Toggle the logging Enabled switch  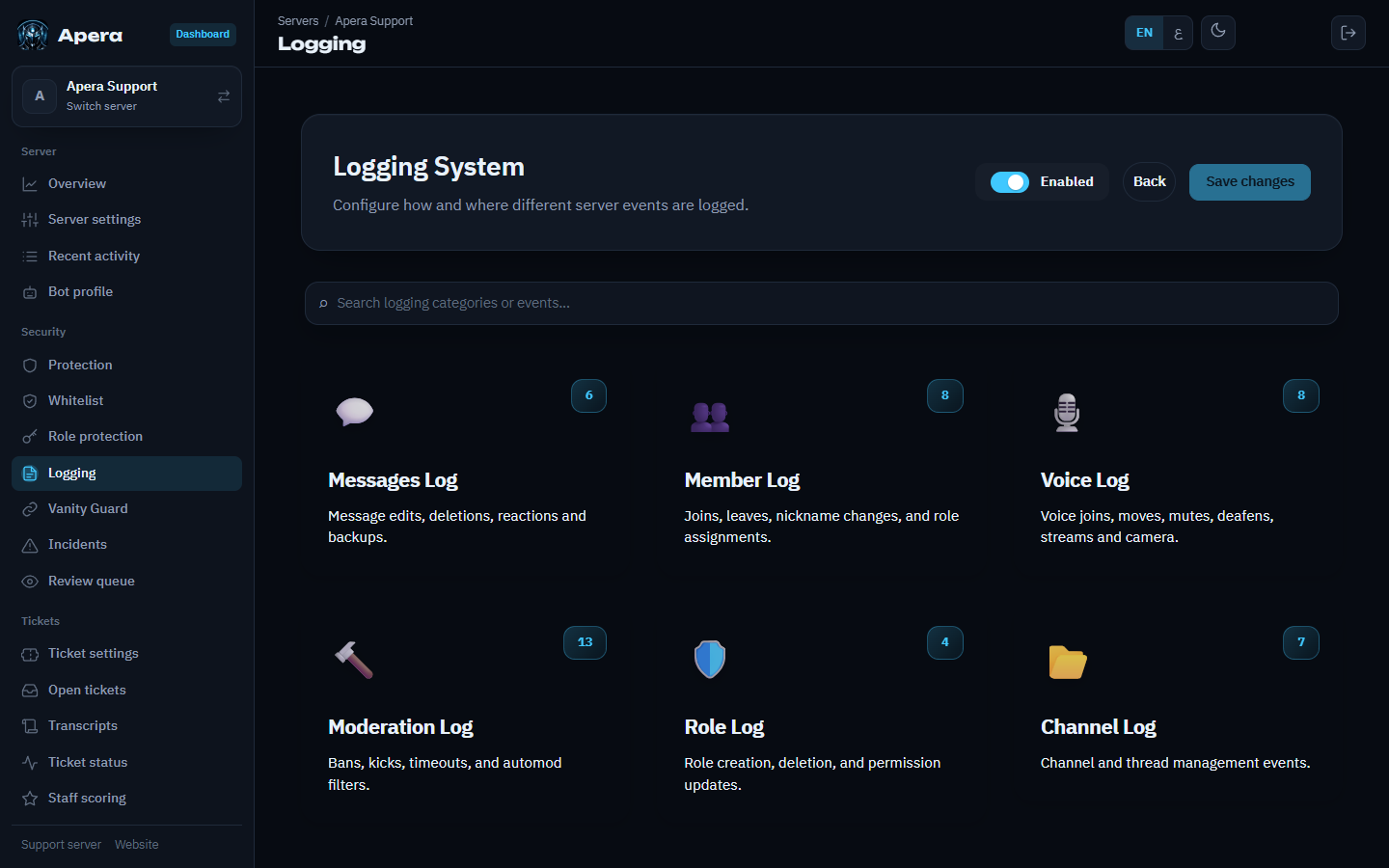[x=1010, y=182]
